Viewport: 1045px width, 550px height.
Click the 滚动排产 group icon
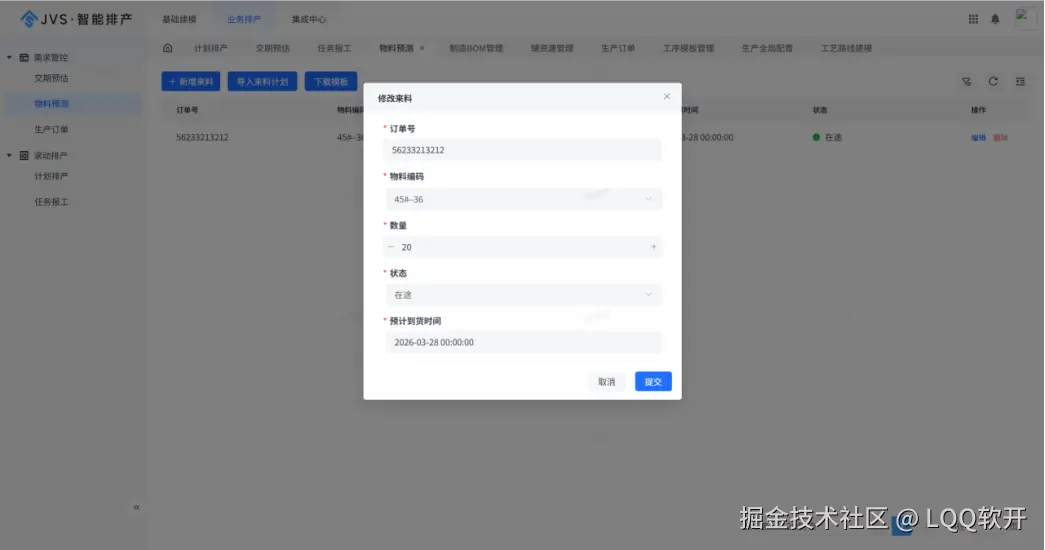tap(24, 155)
